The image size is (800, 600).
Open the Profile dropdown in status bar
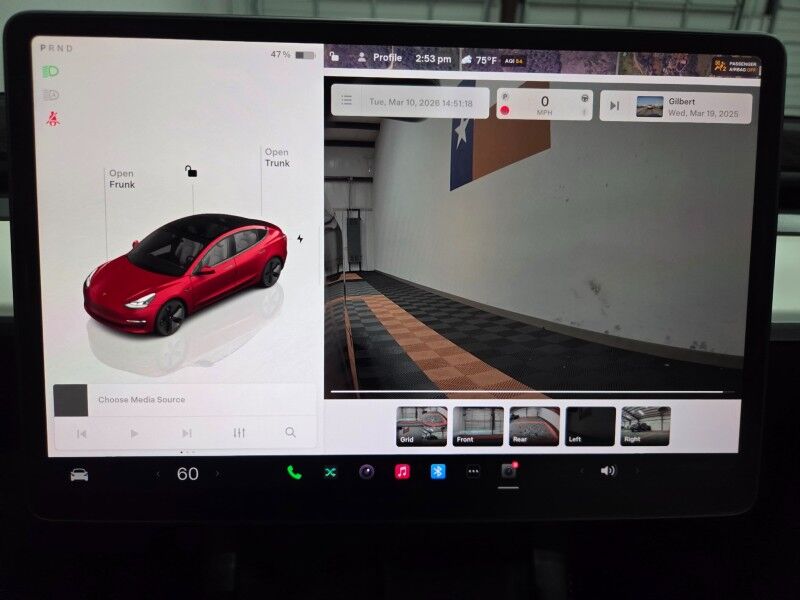coord(379,58)
